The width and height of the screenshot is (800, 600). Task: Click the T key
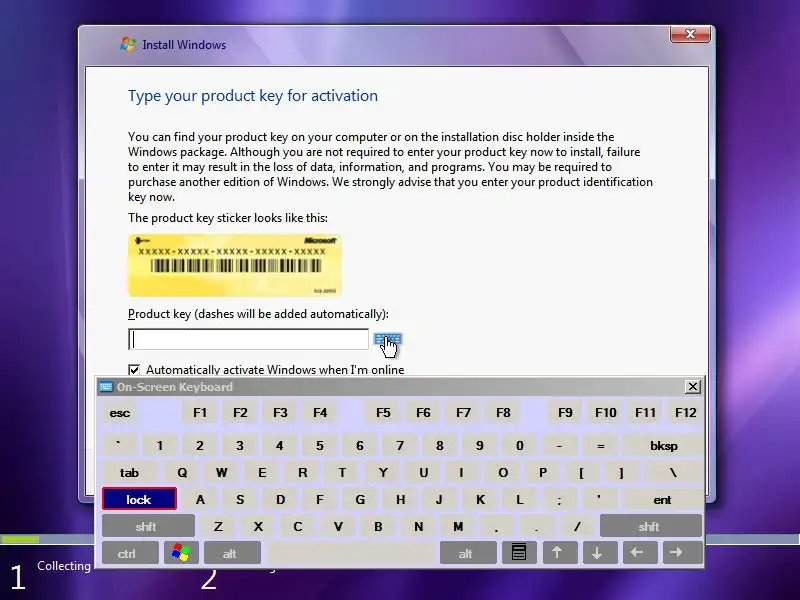(x=342, y=472)
